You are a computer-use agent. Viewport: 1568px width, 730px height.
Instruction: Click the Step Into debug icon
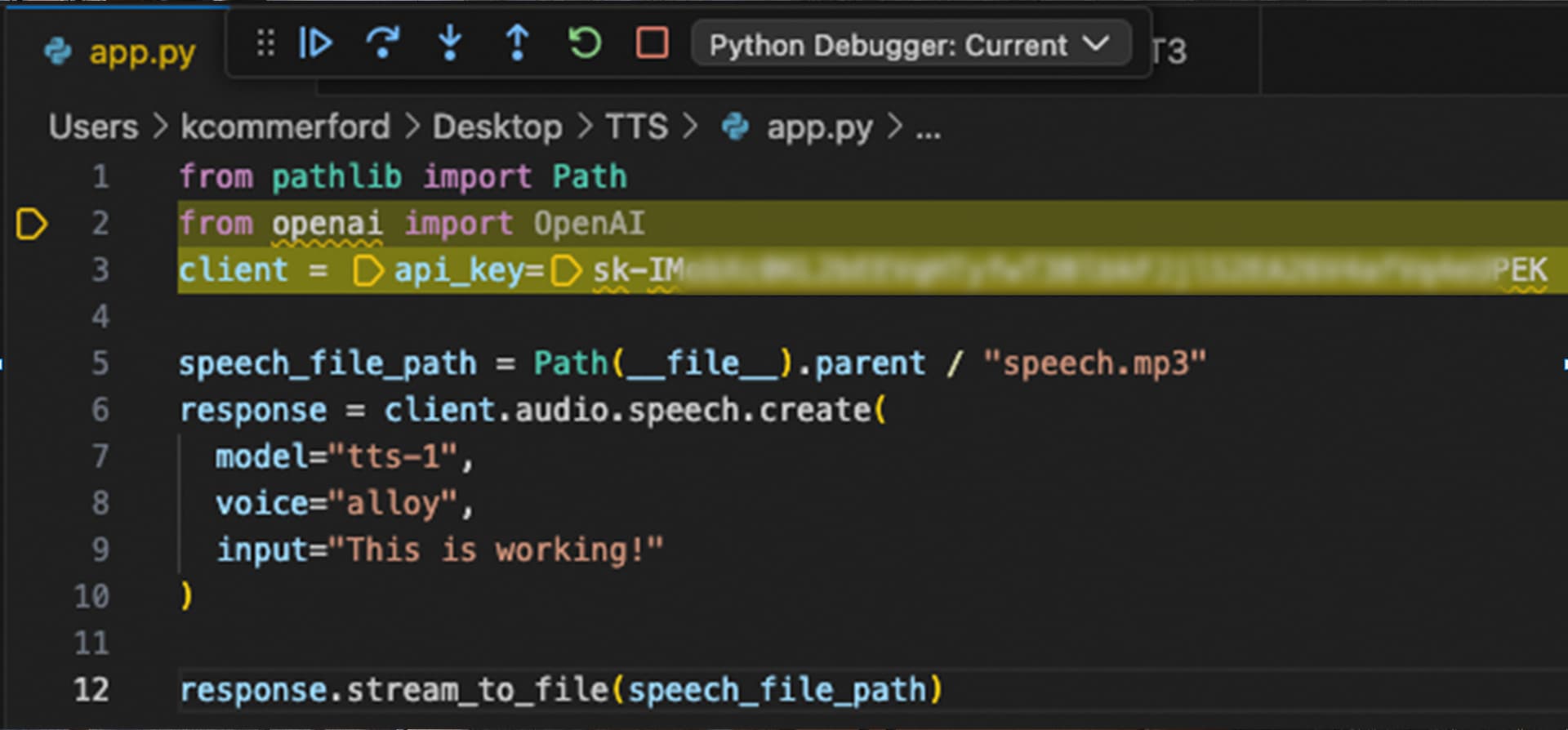(450, 43)
